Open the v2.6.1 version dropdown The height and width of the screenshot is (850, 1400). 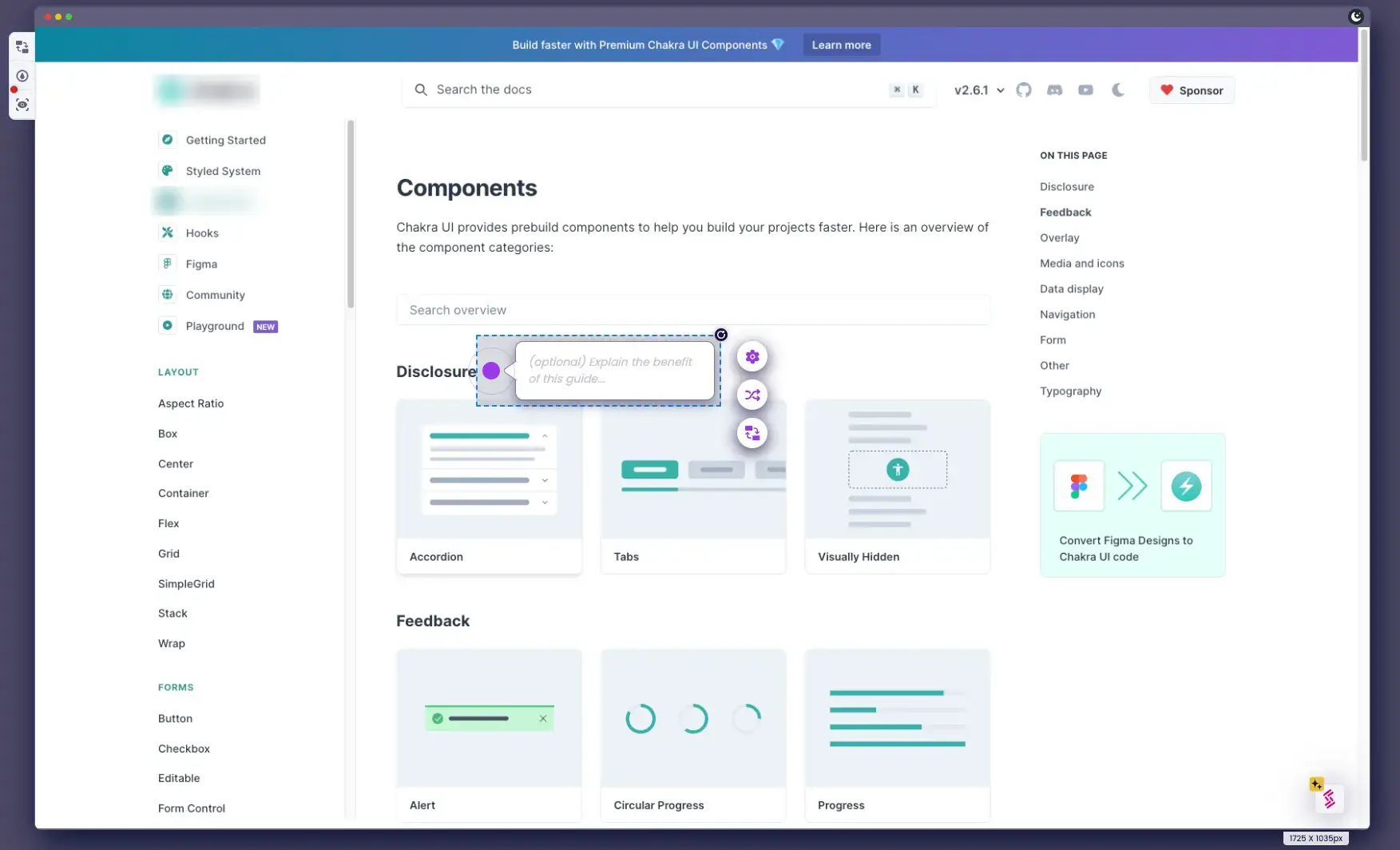tap(979, 90)
